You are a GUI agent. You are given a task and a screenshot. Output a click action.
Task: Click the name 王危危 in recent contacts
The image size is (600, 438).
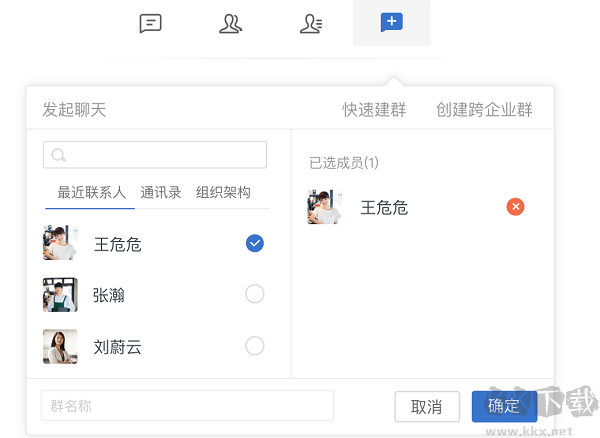[117, 244]
